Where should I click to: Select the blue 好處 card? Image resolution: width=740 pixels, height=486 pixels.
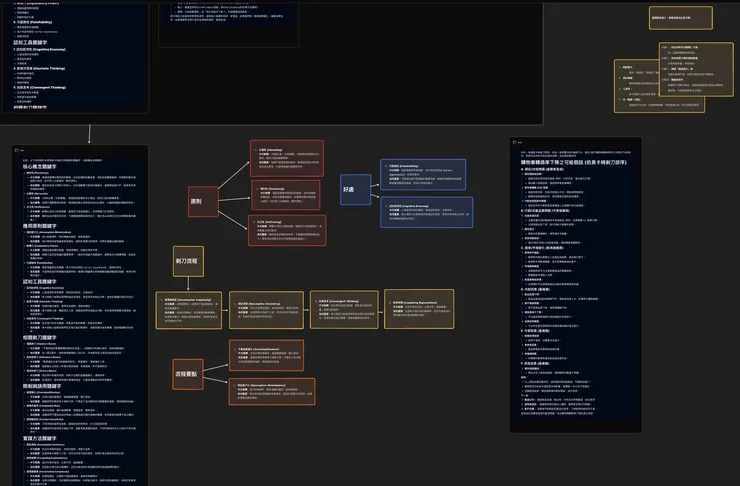[x=355, y=189]
